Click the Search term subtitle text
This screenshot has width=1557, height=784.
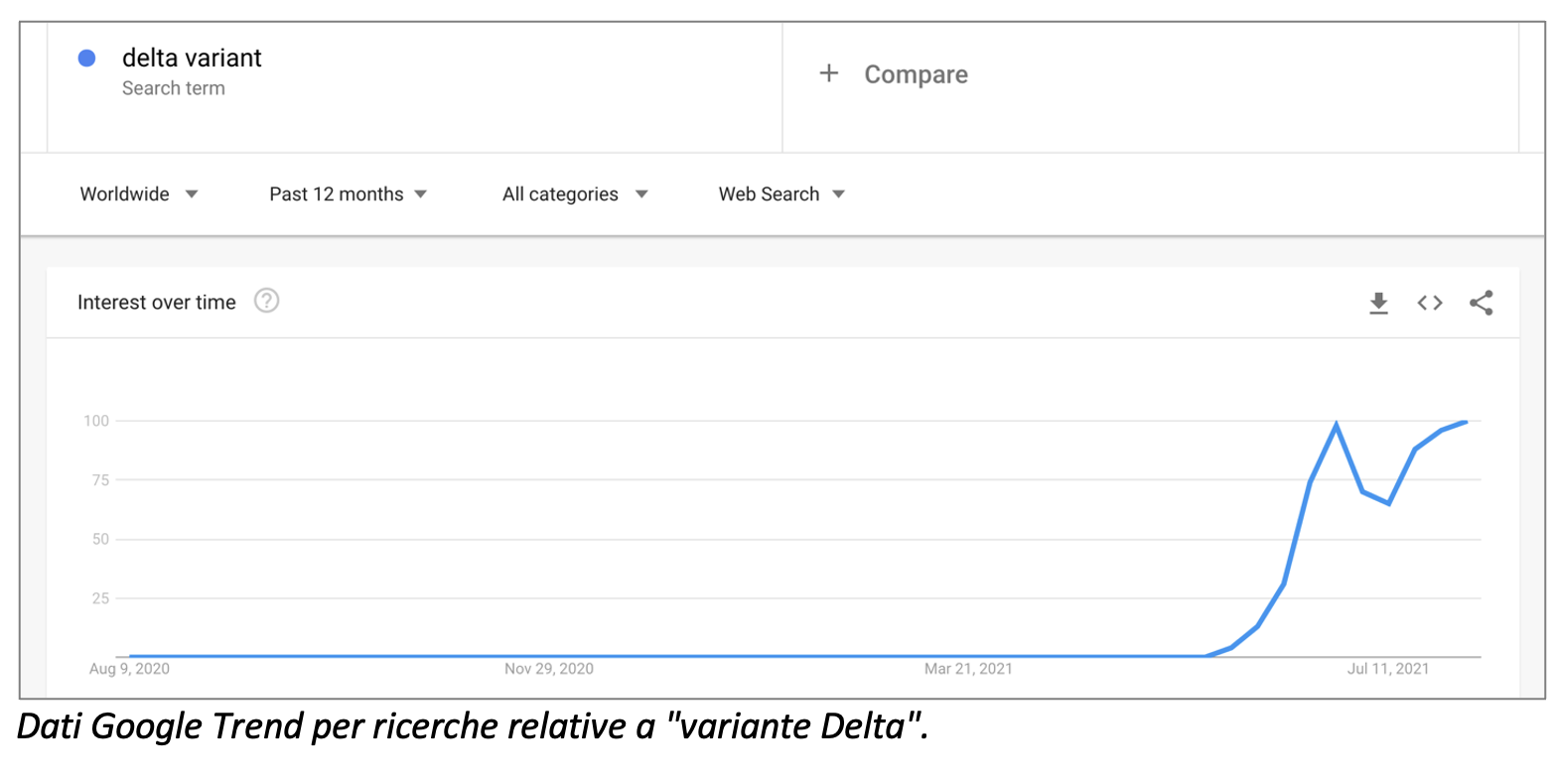pos(174,88)
